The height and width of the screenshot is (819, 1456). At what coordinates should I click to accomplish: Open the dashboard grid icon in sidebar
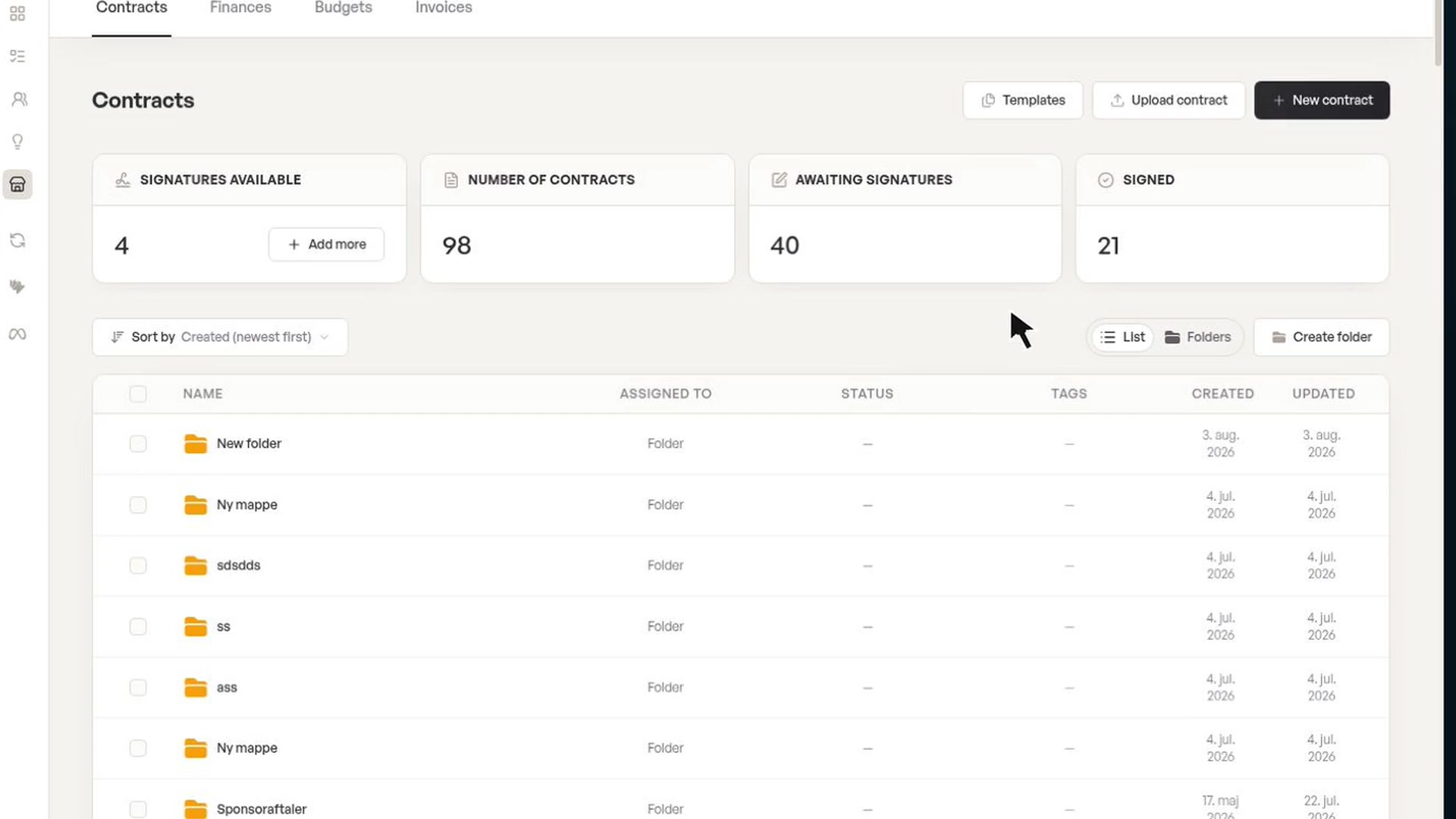point(17,14)
